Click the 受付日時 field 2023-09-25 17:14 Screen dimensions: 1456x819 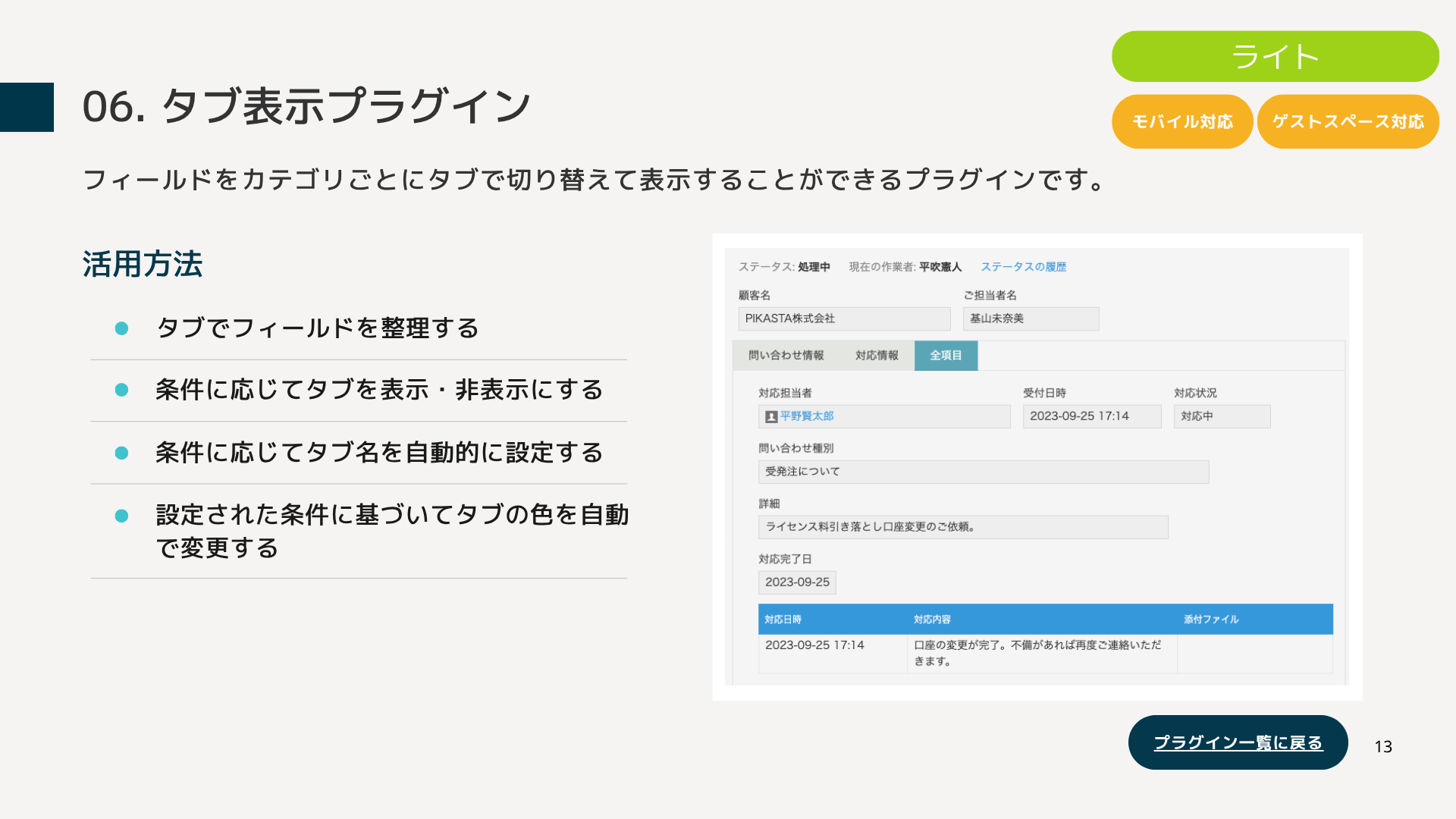1091,416
